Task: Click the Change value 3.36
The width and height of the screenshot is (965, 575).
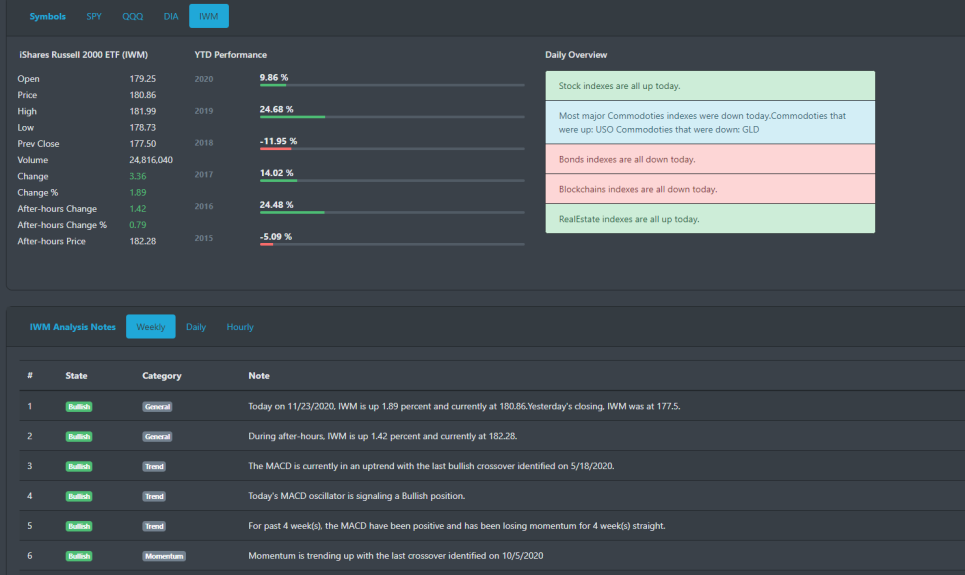Action: point(138,176)
